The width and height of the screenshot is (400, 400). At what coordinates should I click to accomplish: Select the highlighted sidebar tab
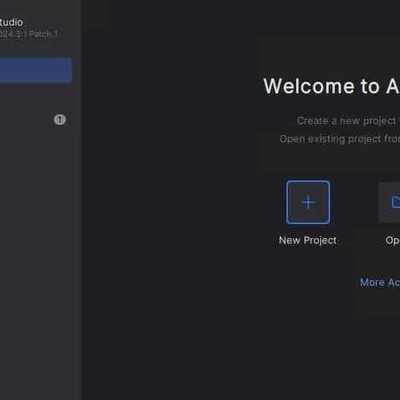point(36,70)
